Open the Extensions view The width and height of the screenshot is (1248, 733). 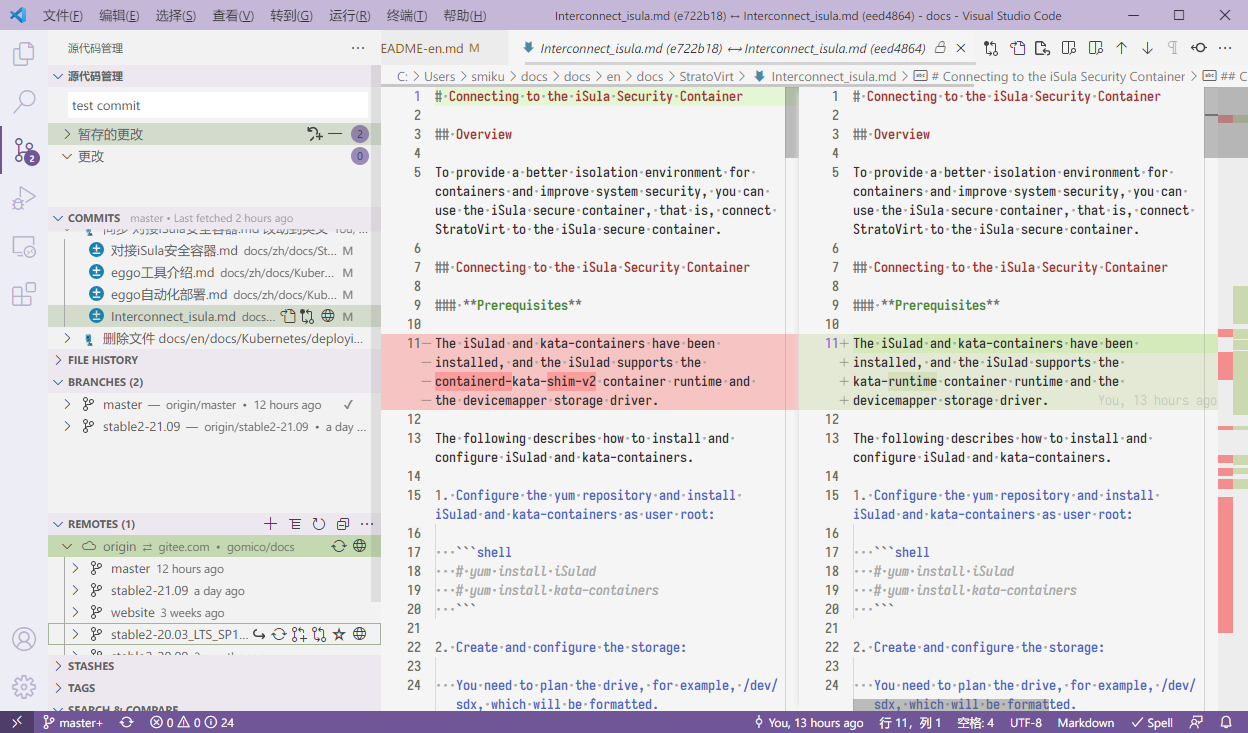[x=24, y=295]
